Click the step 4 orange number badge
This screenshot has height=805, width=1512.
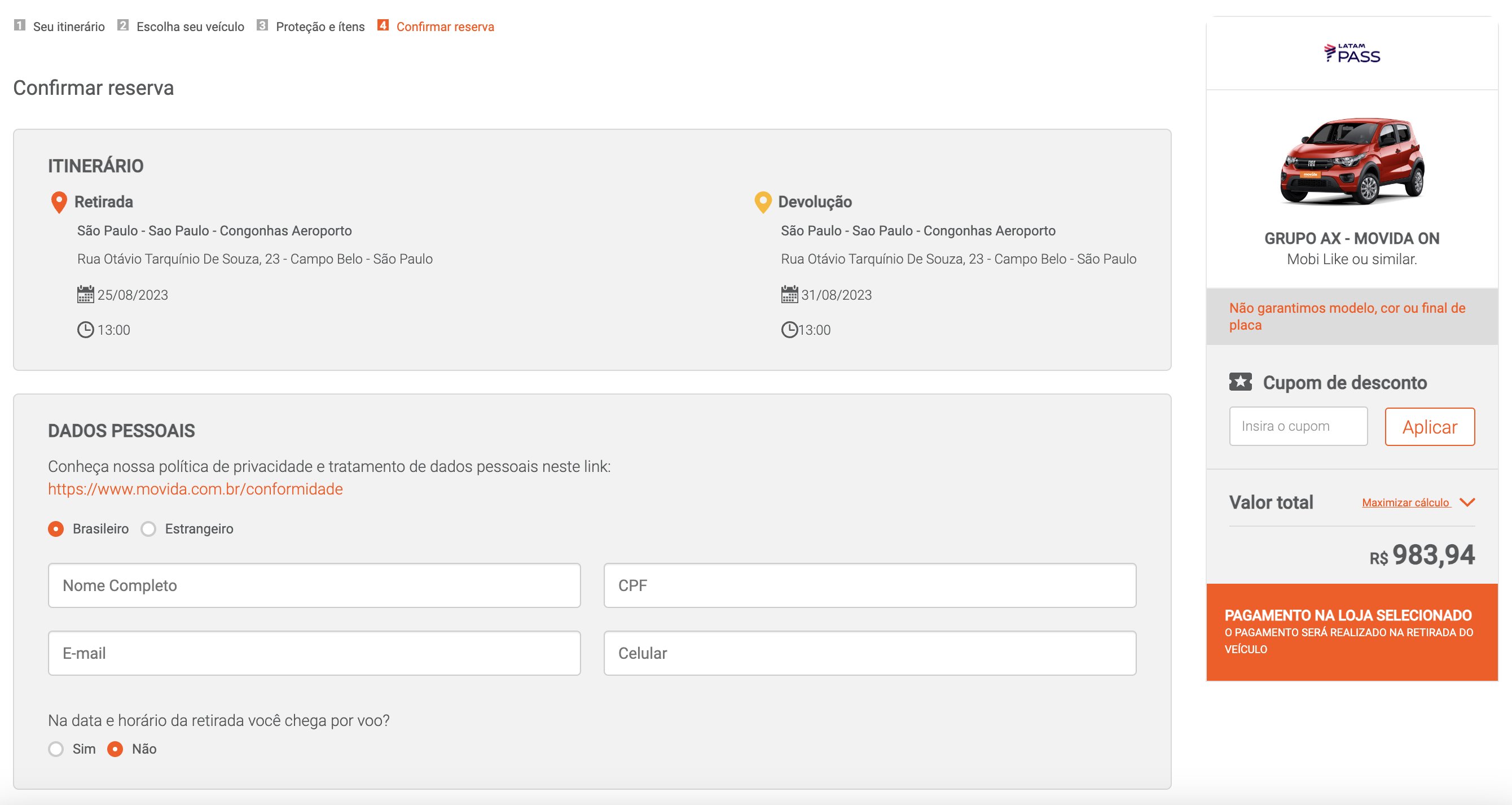click(x=383, y=25)
